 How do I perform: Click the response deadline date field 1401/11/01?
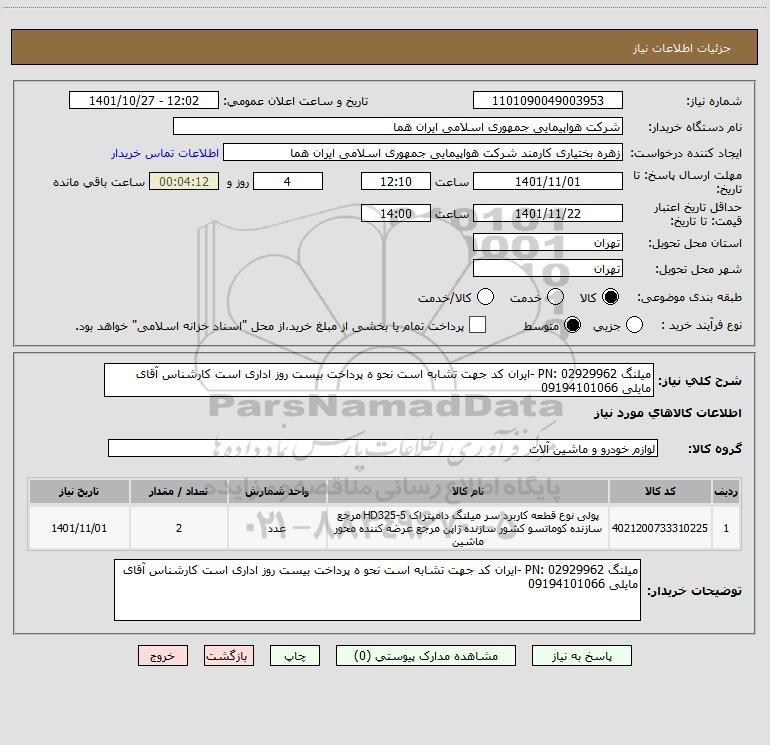coord(546,181)
